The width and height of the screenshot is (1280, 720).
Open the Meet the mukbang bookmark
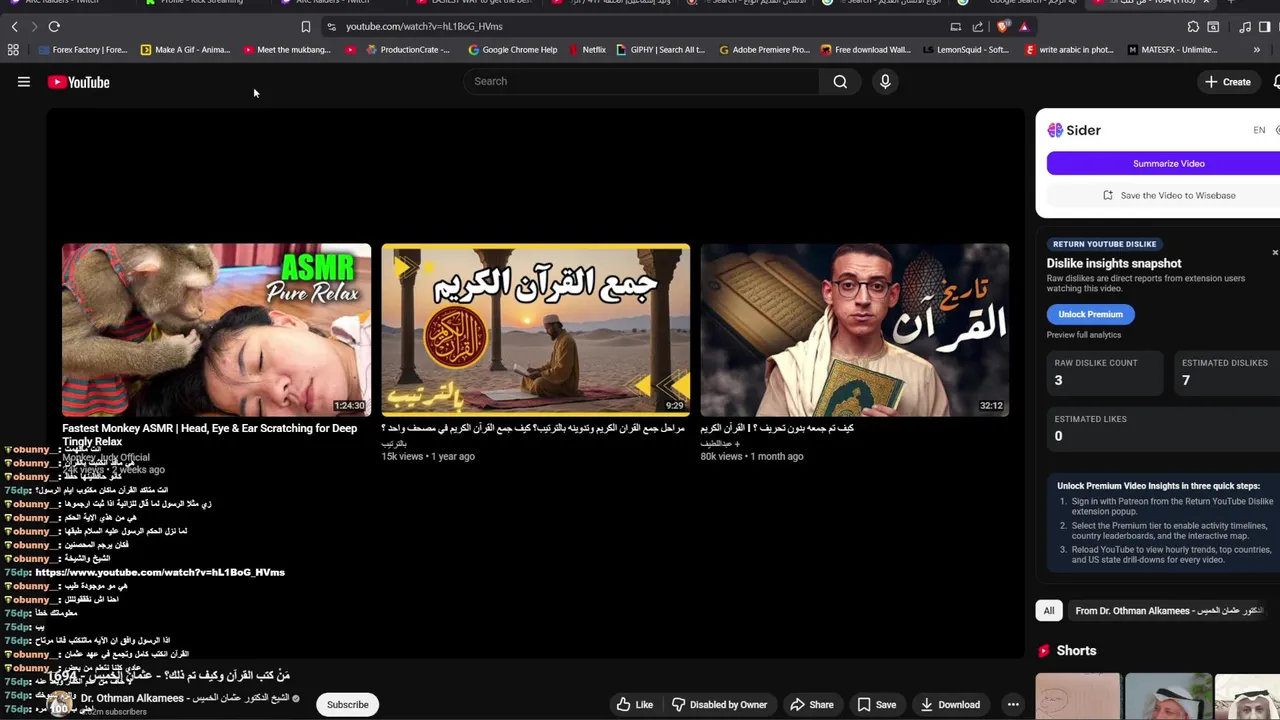coord(287,49)
